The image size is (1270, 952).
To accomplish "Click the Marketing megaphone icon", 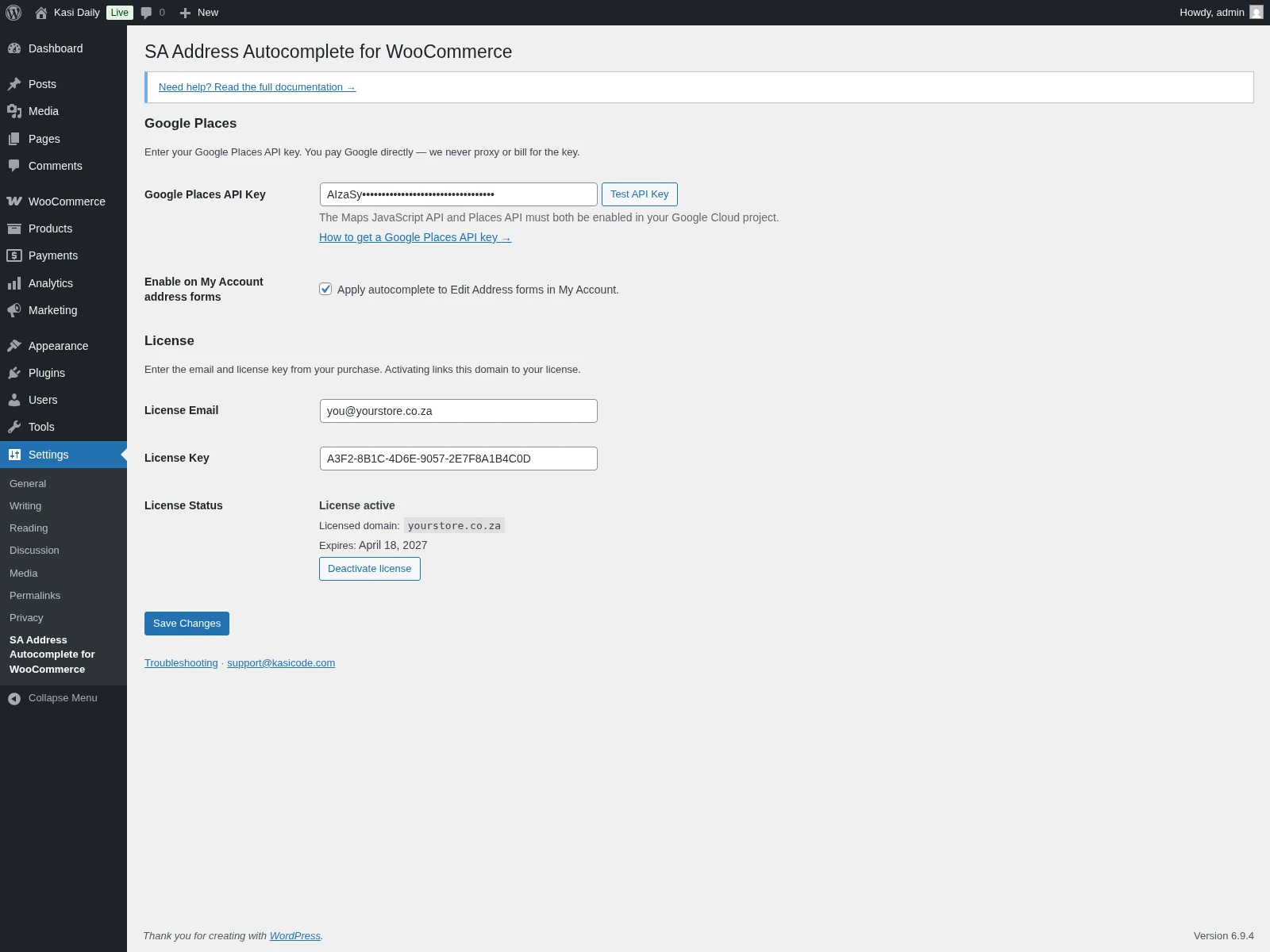I will 14,310.
